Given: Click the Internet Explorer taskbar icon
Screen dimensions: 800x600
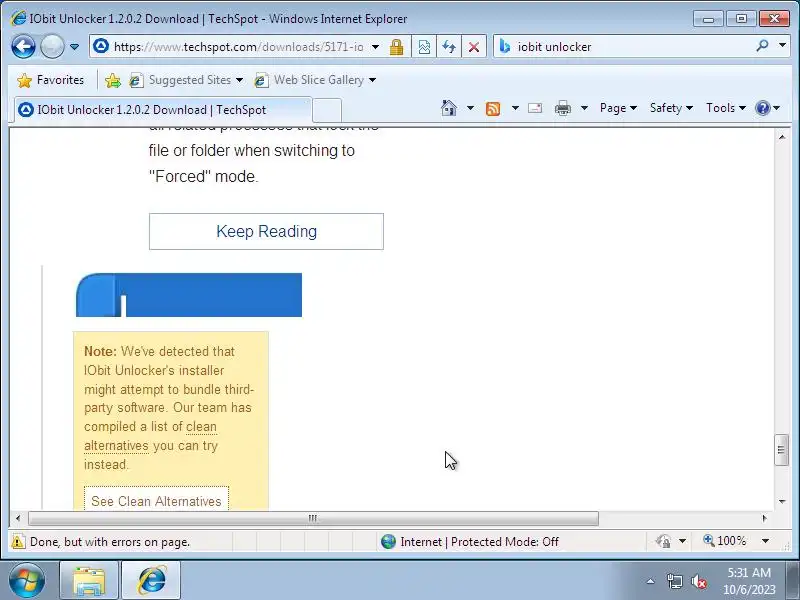Looking at the screenshot, I should (x=151, y=581).
